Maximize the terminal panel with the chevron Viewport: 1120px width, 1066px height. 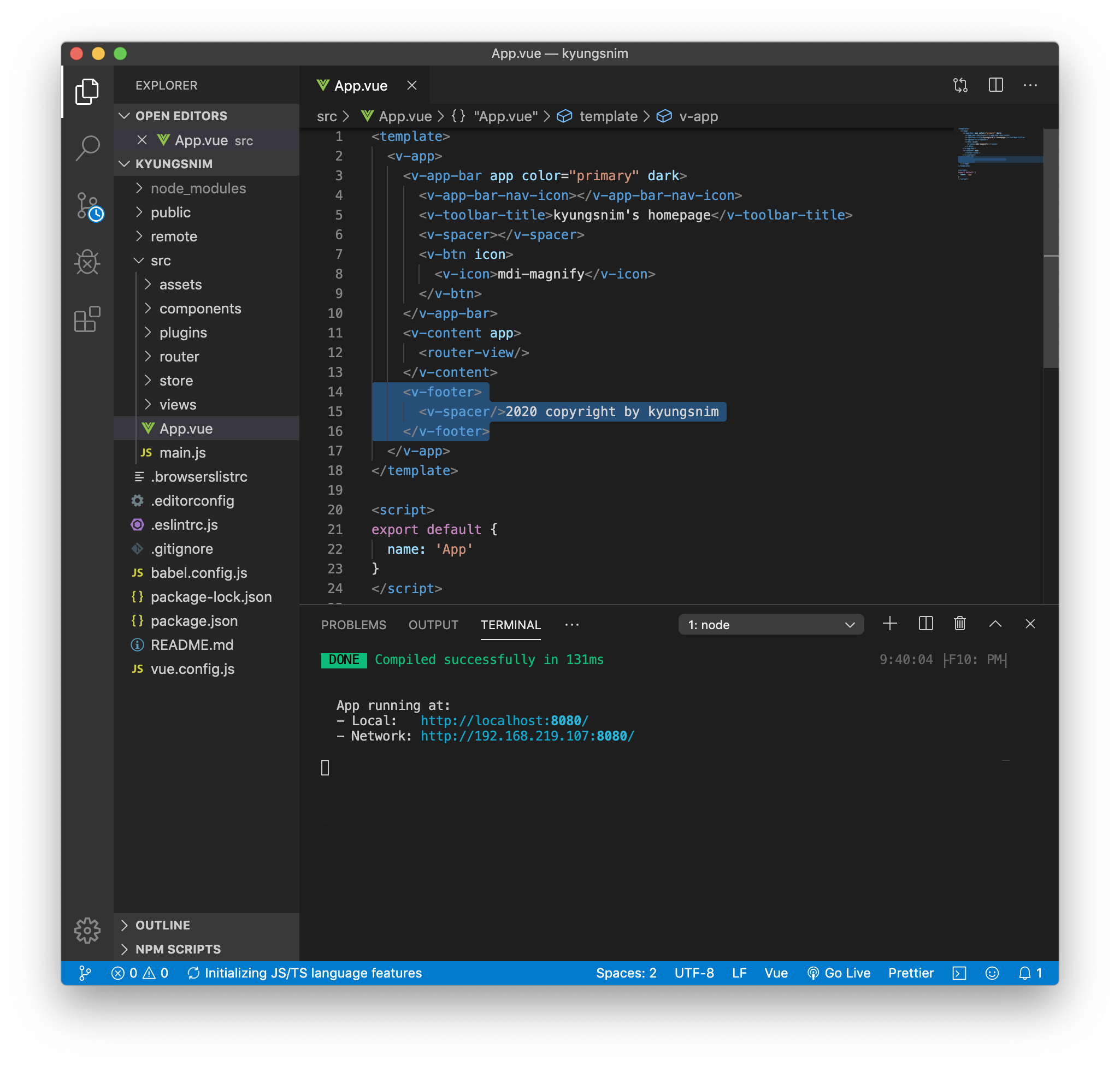coord(995,624)
